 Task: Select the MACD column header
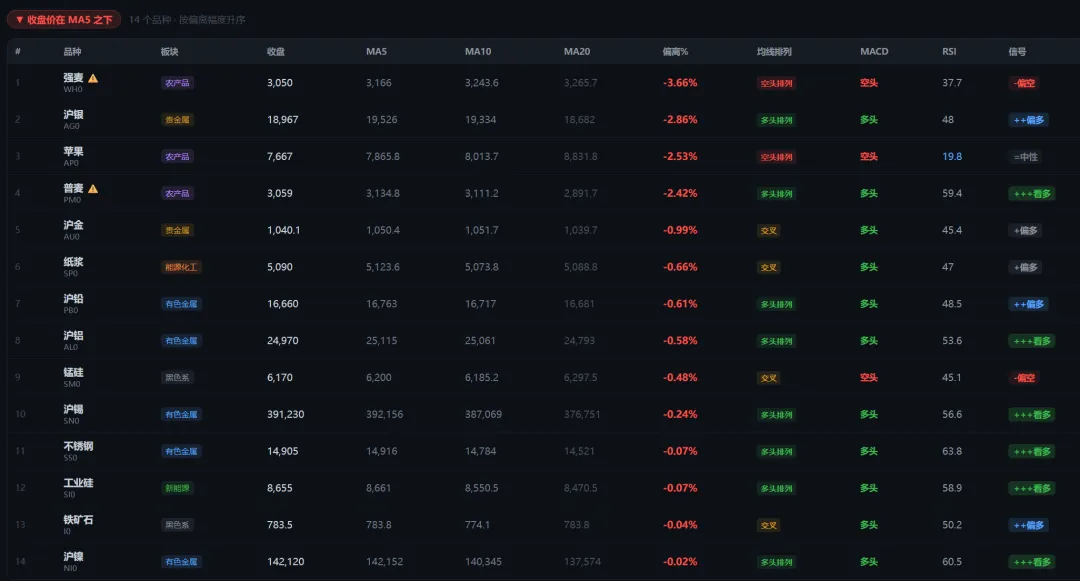point(873,51)
